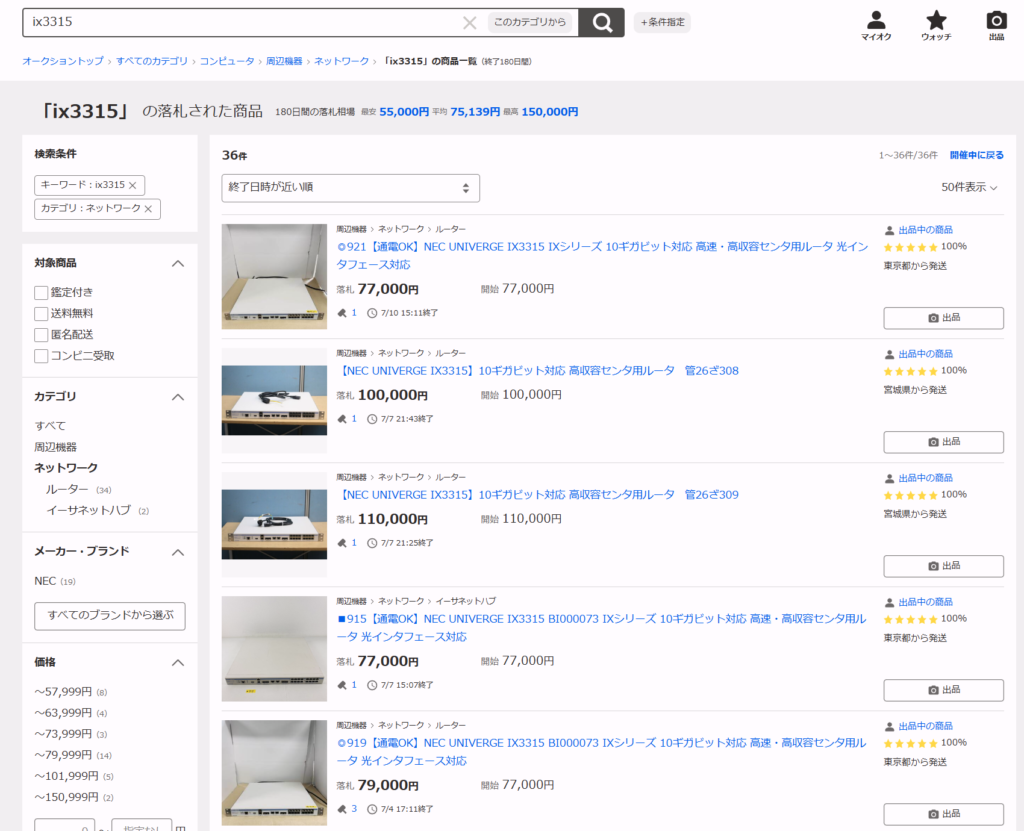
Task: Click 出品 button on 管26ざ308 listing
Action: click(x=944, y=442)
